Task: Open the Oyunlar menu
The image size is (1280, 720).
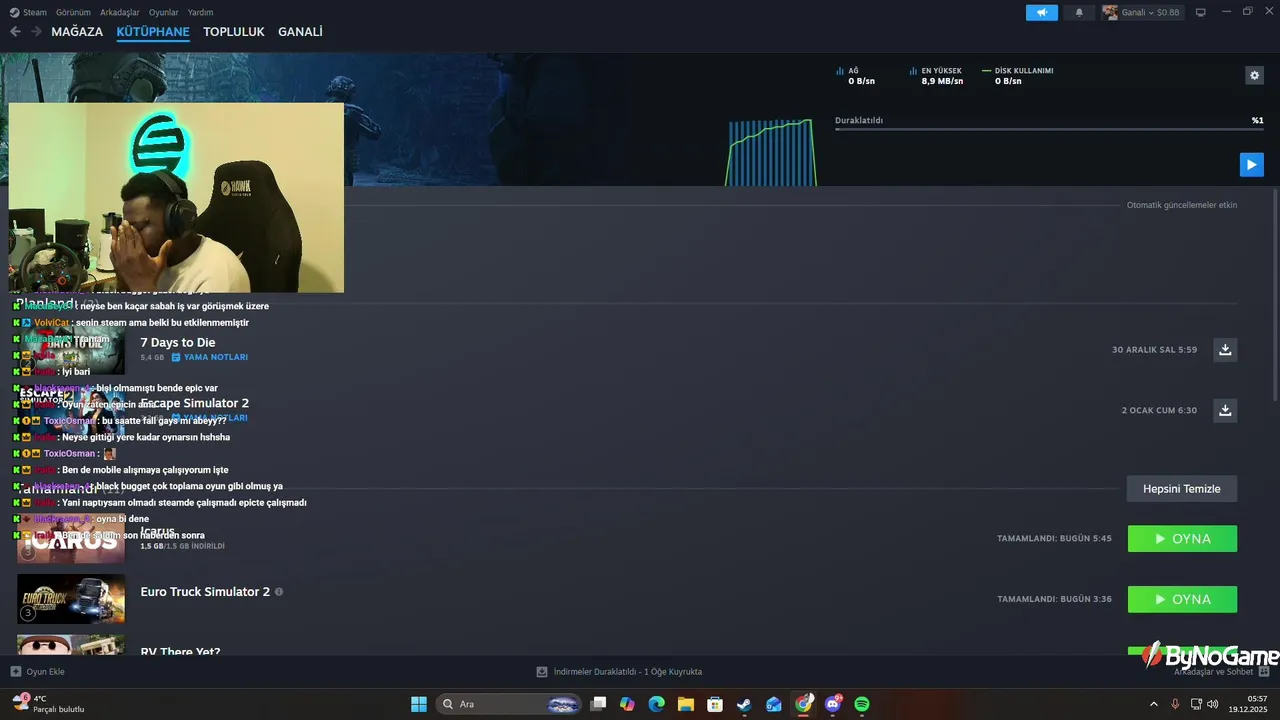Action: pyautogui.click(x=163, y=12)
